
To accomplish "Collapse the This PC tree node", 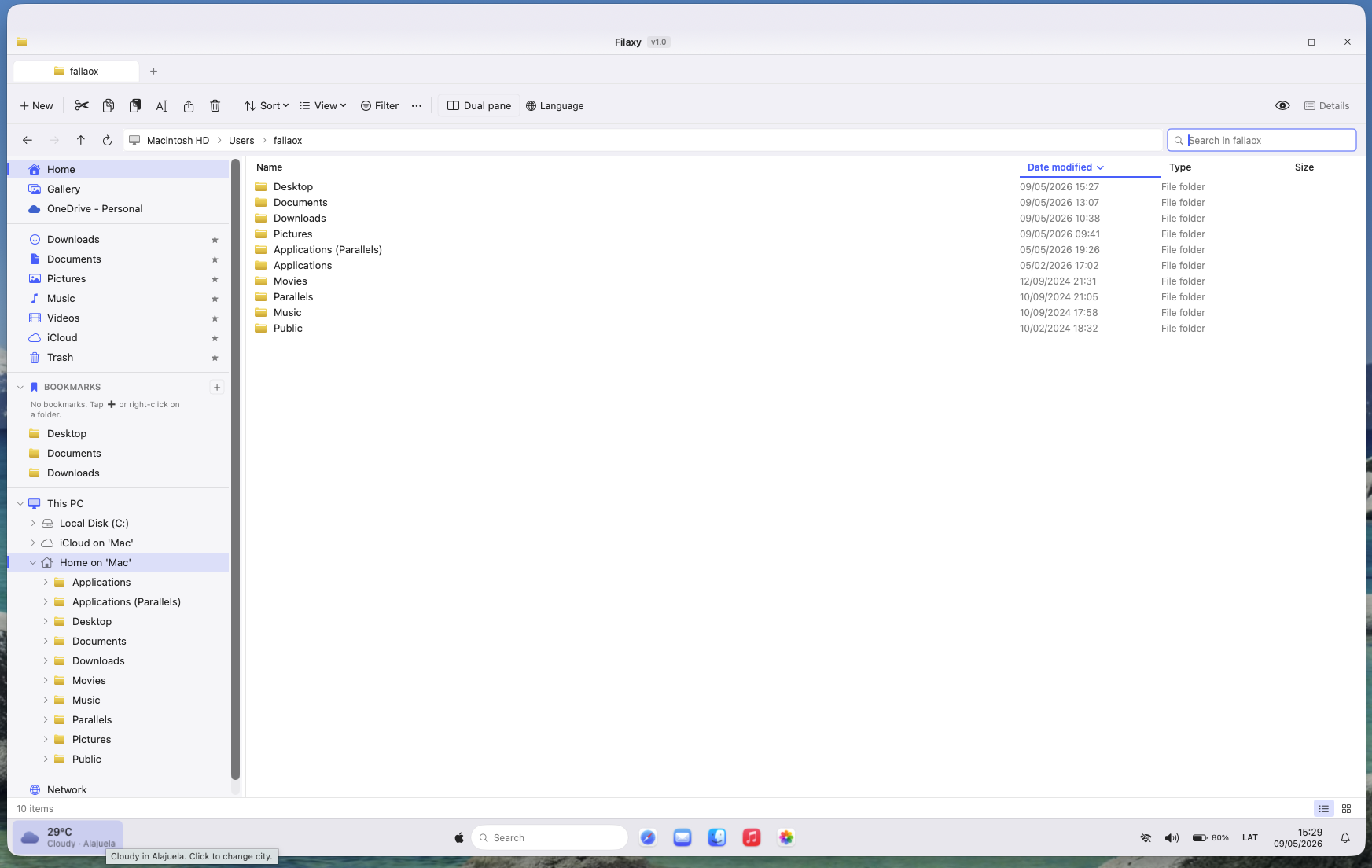I will click(x=20, y=503).
